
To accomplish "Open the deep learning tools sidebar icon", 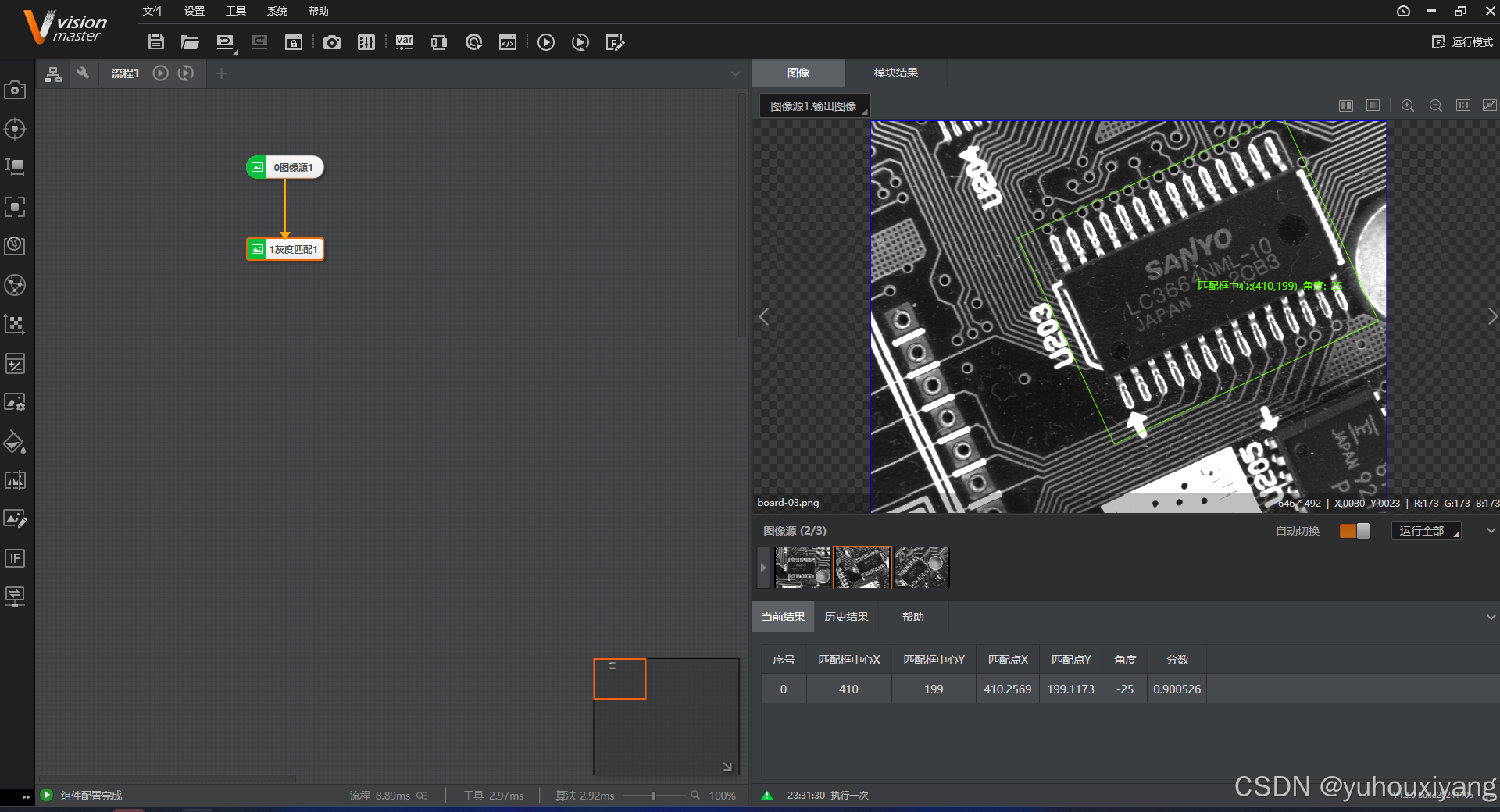I will click(x=15, y=246).
